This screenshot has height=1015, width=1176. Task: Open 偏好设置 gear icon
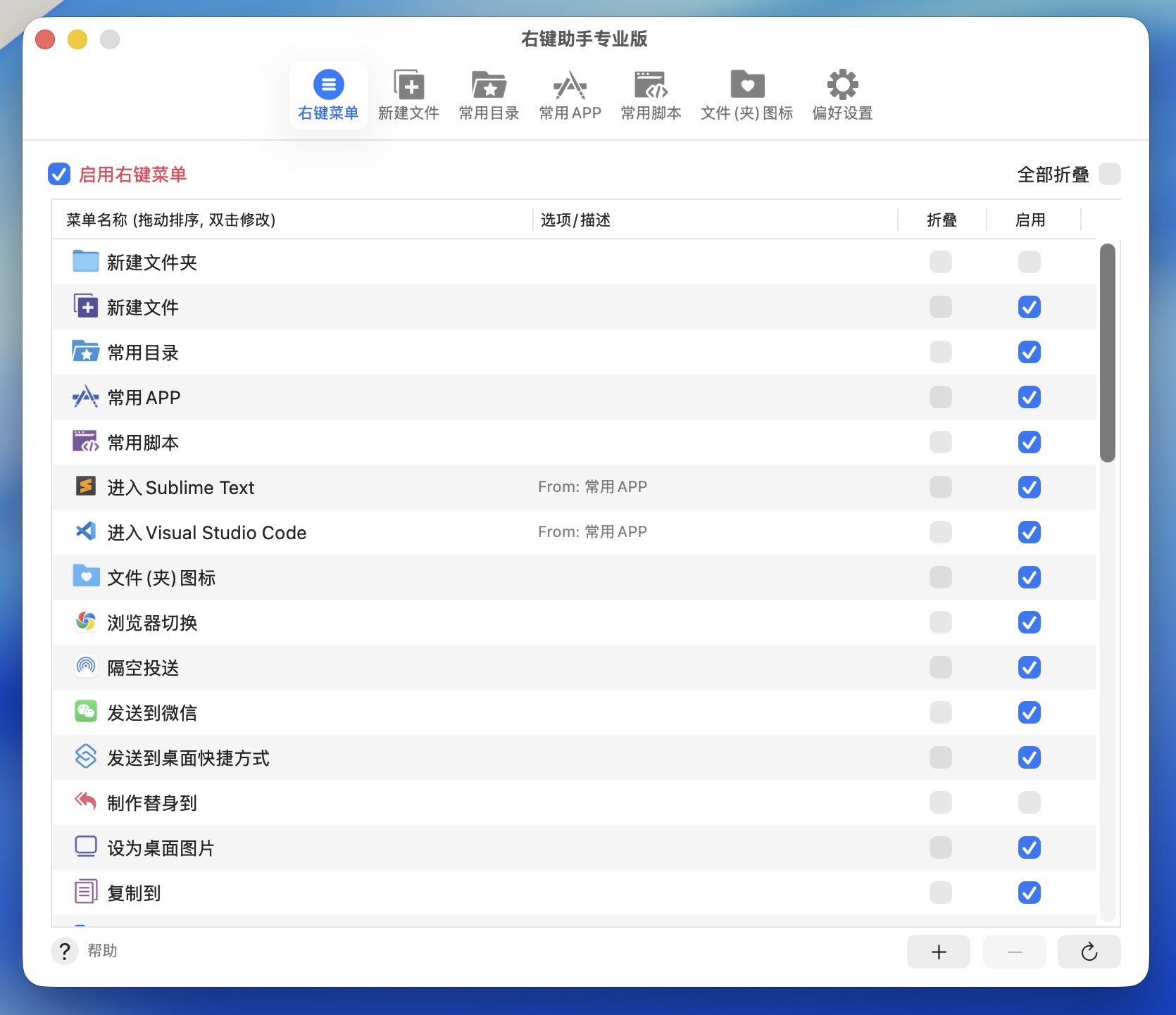[x=842, y=86]
